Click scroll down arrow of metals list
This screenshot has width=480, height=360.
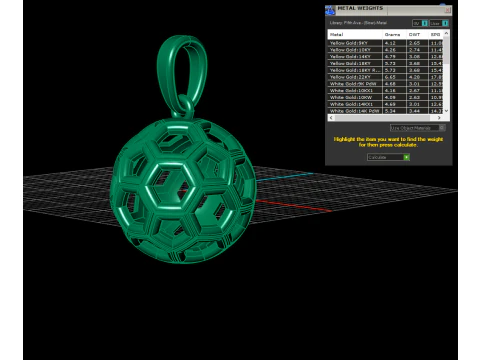(x=446, y=111)
